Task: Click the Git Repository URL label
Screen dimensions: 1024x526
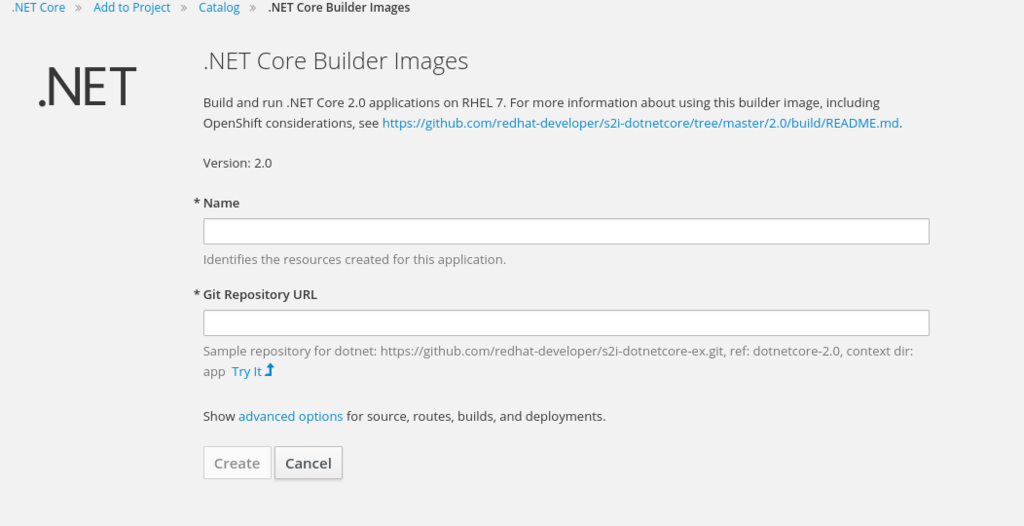Action: tap(260, 295)
